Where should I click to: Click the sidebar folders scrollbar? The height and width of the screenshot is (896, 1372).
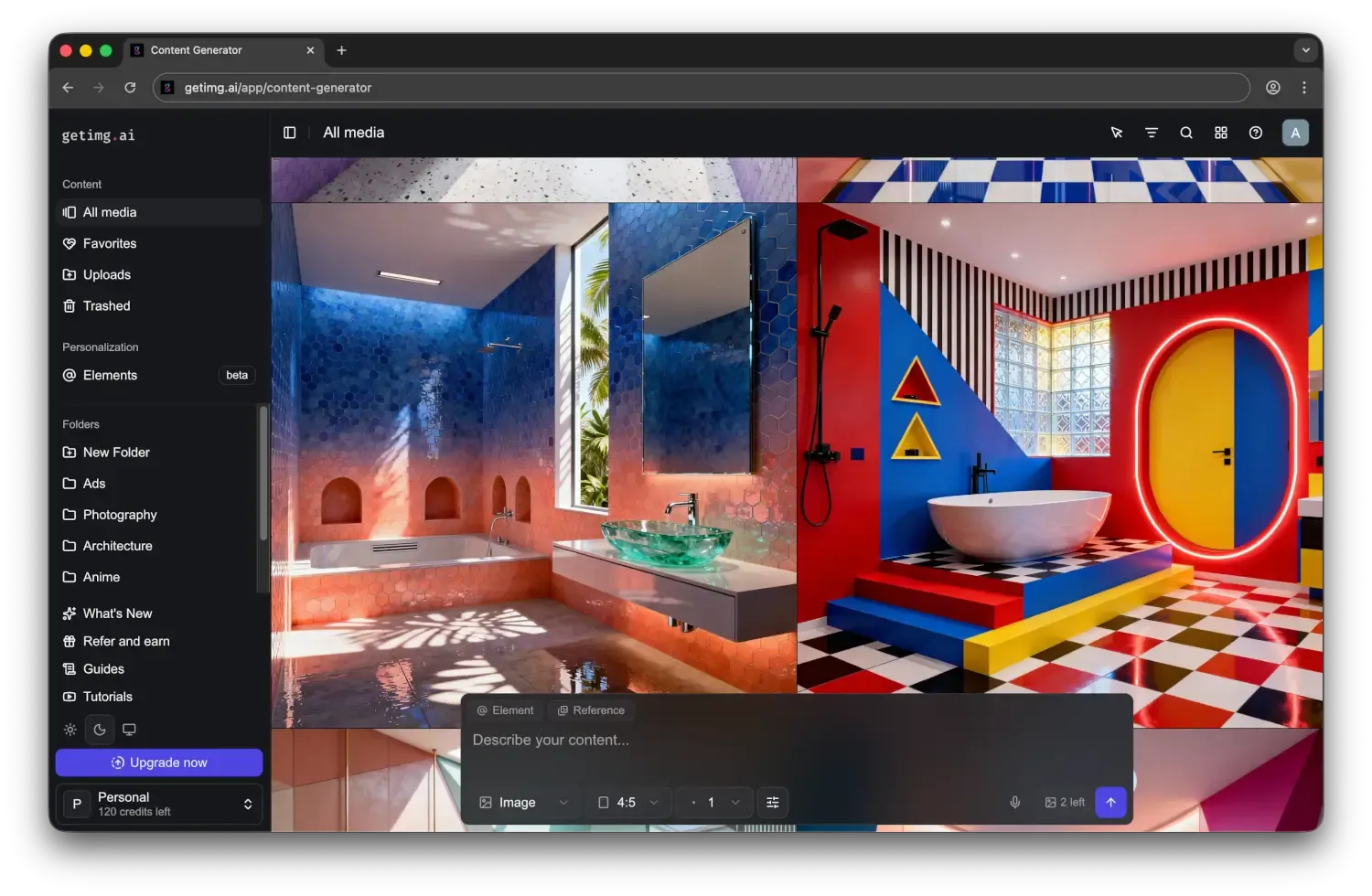263,475
